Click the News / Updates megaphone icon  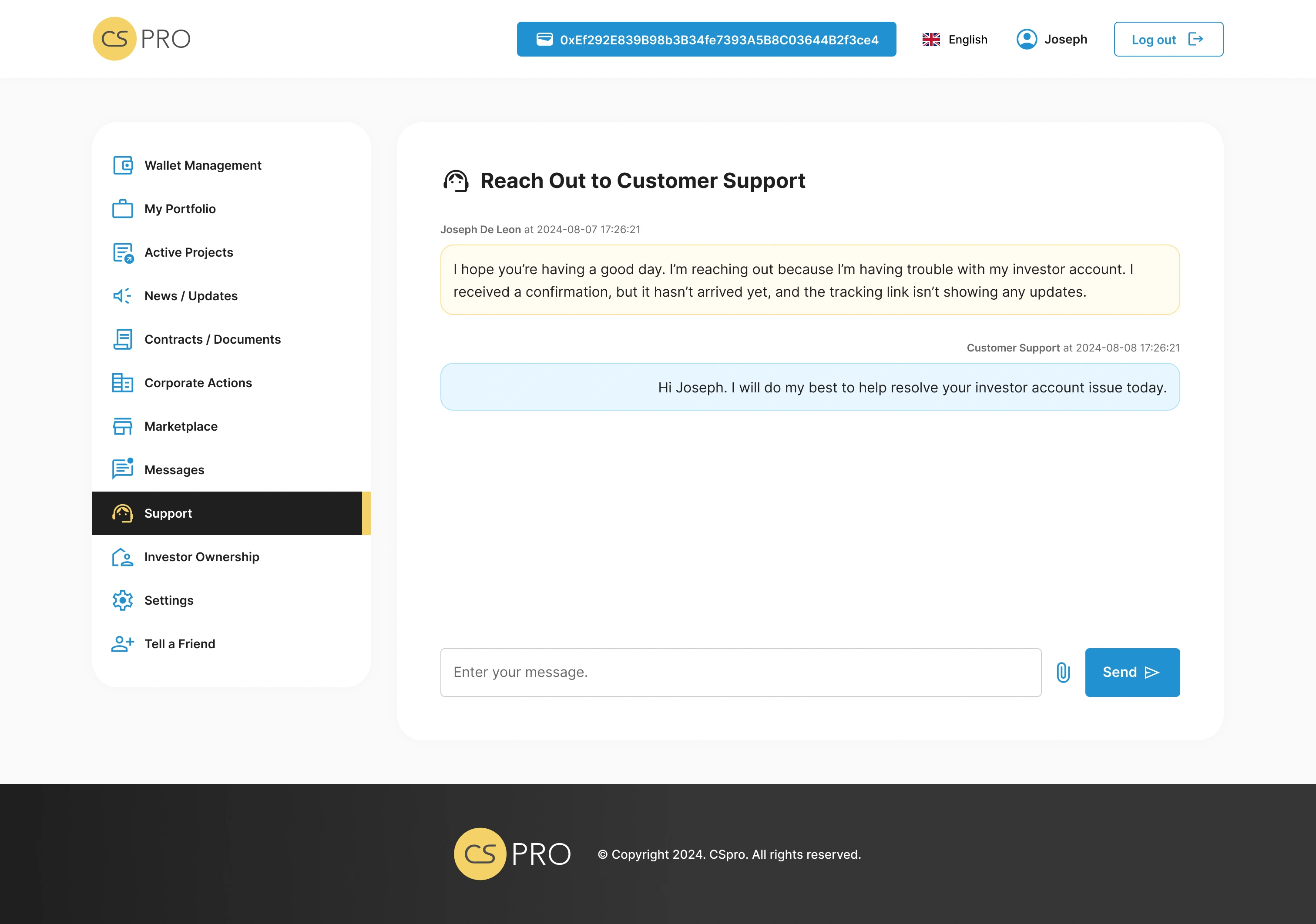tap(123, 296)
